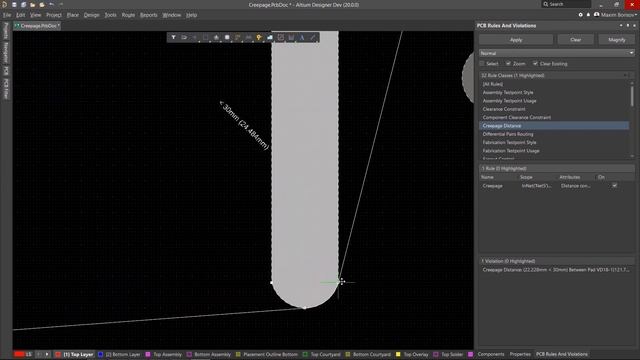Click the place component icon
Screen dimensions: 640x360
coord(227,38)
